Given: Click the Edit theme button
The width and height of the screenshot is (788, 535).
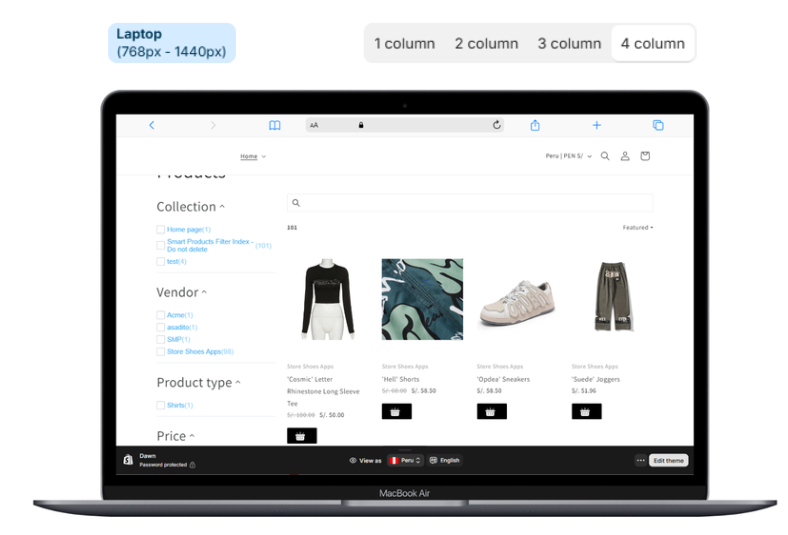Looking at the screenshot, I should 668,460.
